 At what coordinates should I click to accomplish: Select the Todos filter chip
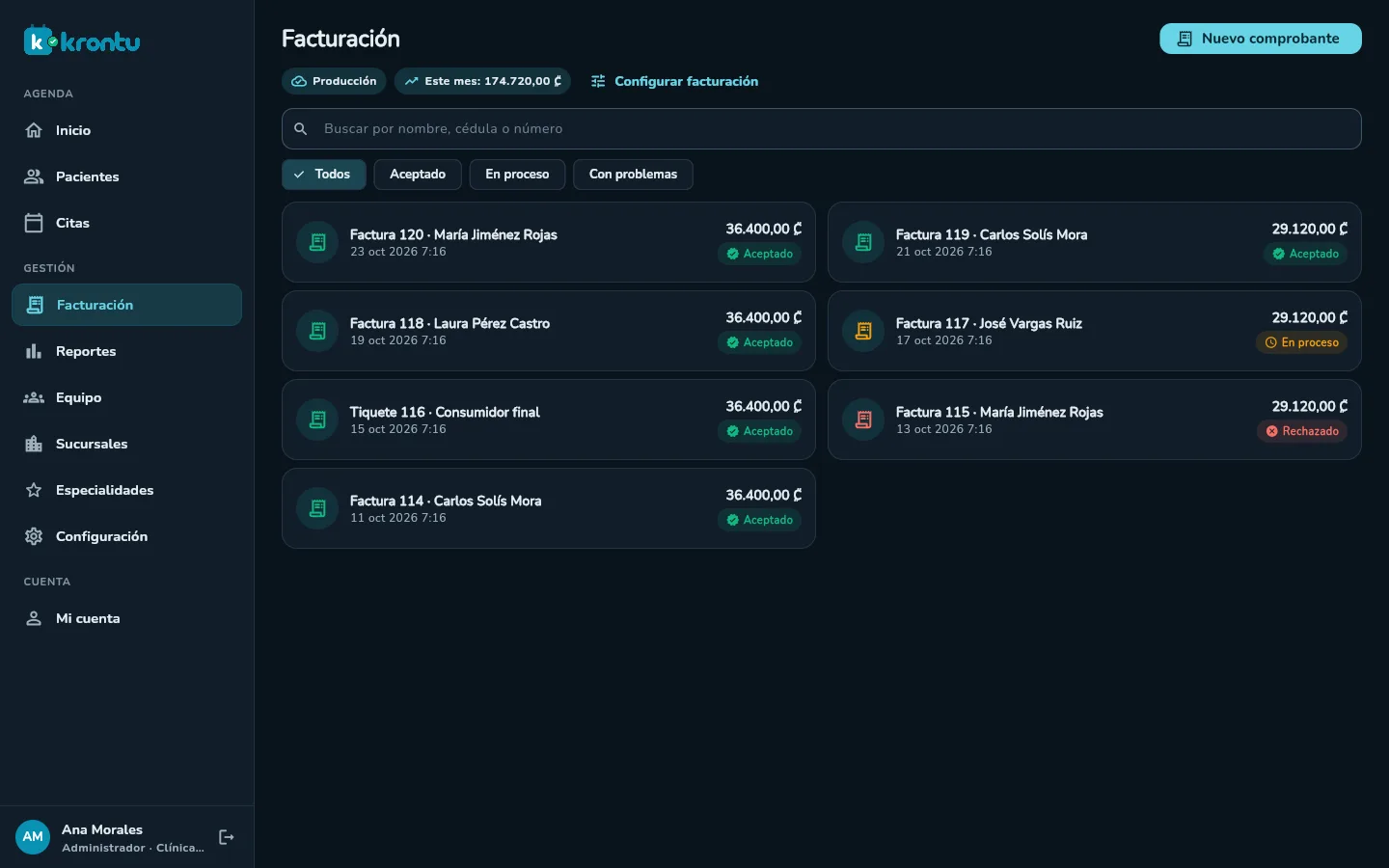tap(324, 175)
